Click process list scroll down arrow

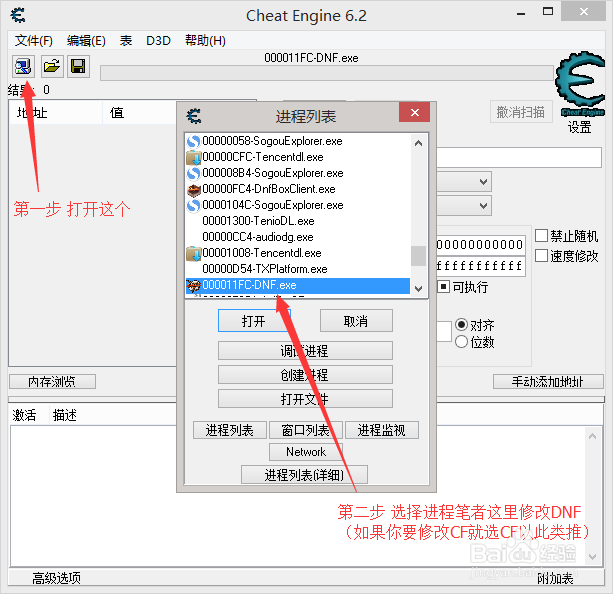418,289
